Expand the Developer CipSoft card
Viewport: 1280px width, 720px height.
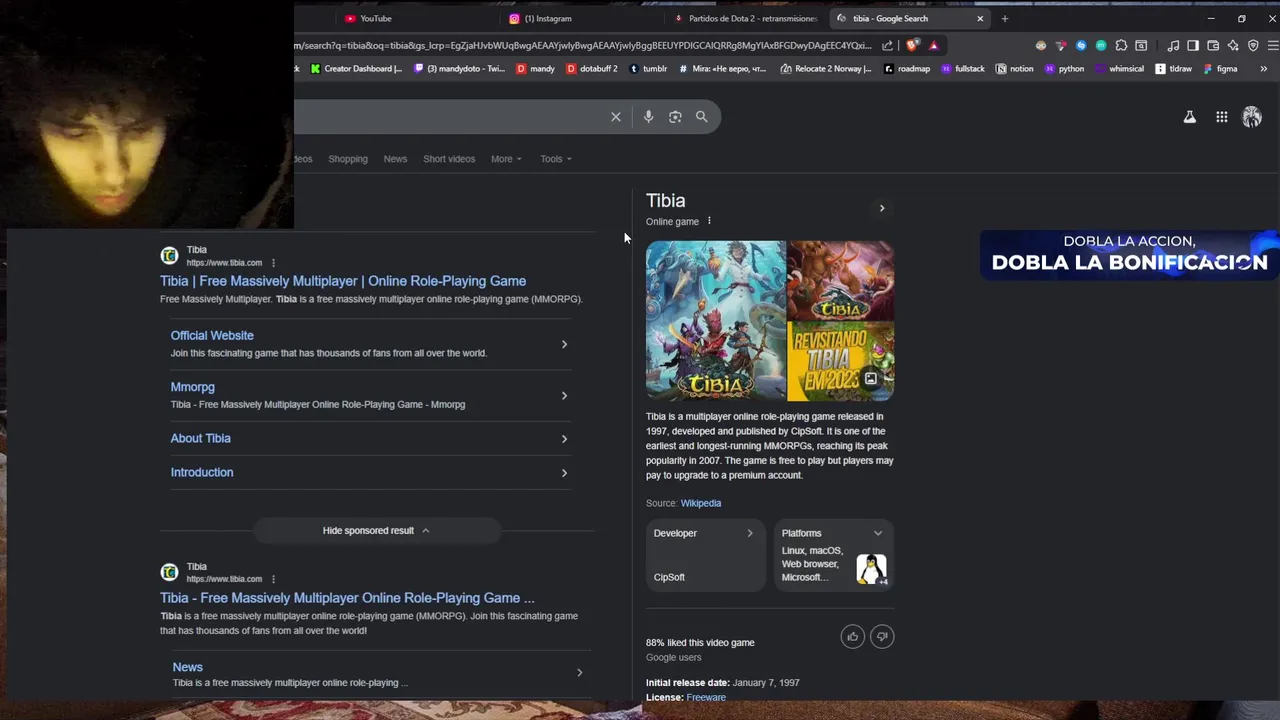coord(705,555)
